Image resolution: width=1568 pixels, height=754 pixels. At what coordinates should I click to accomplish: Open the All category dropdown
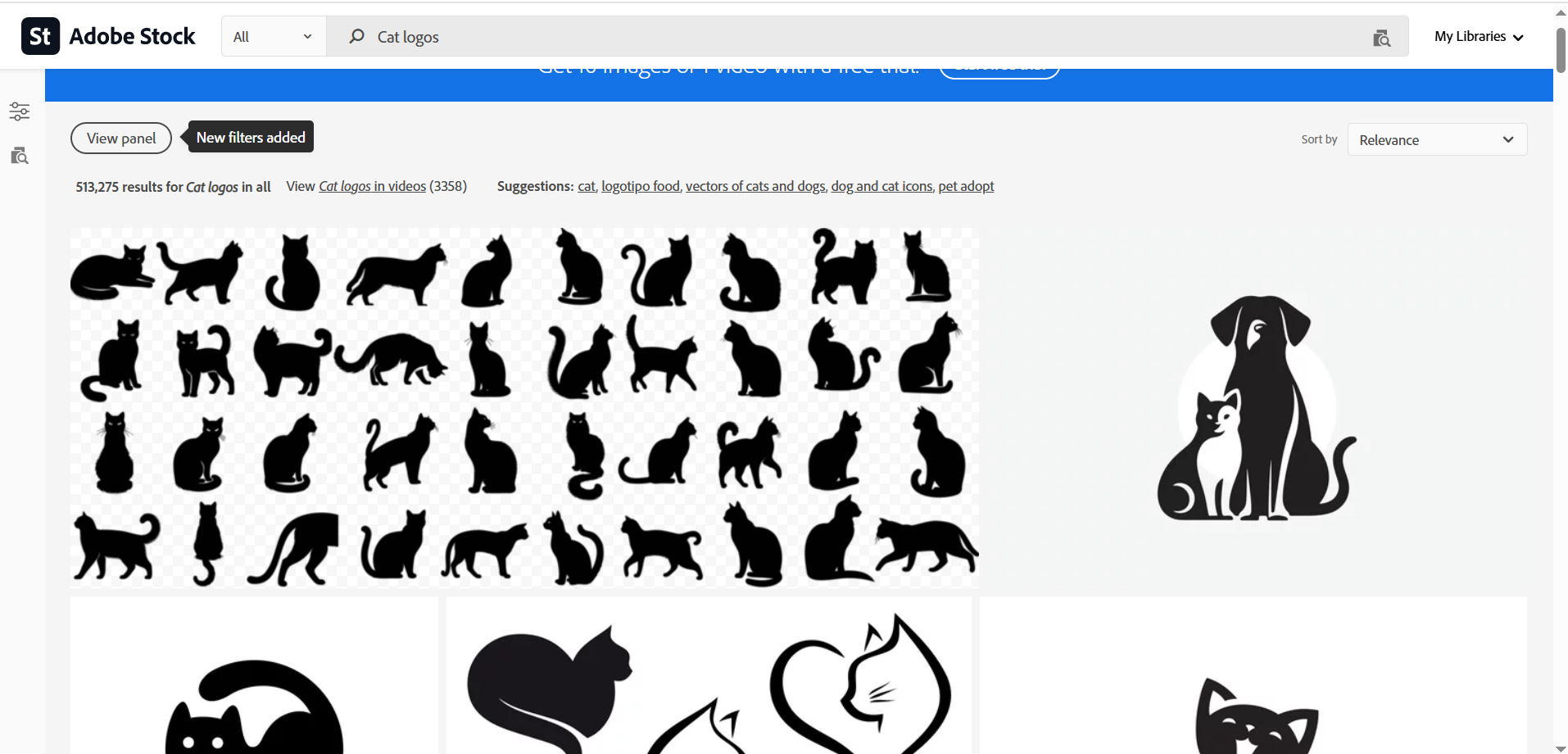point(272,36)
